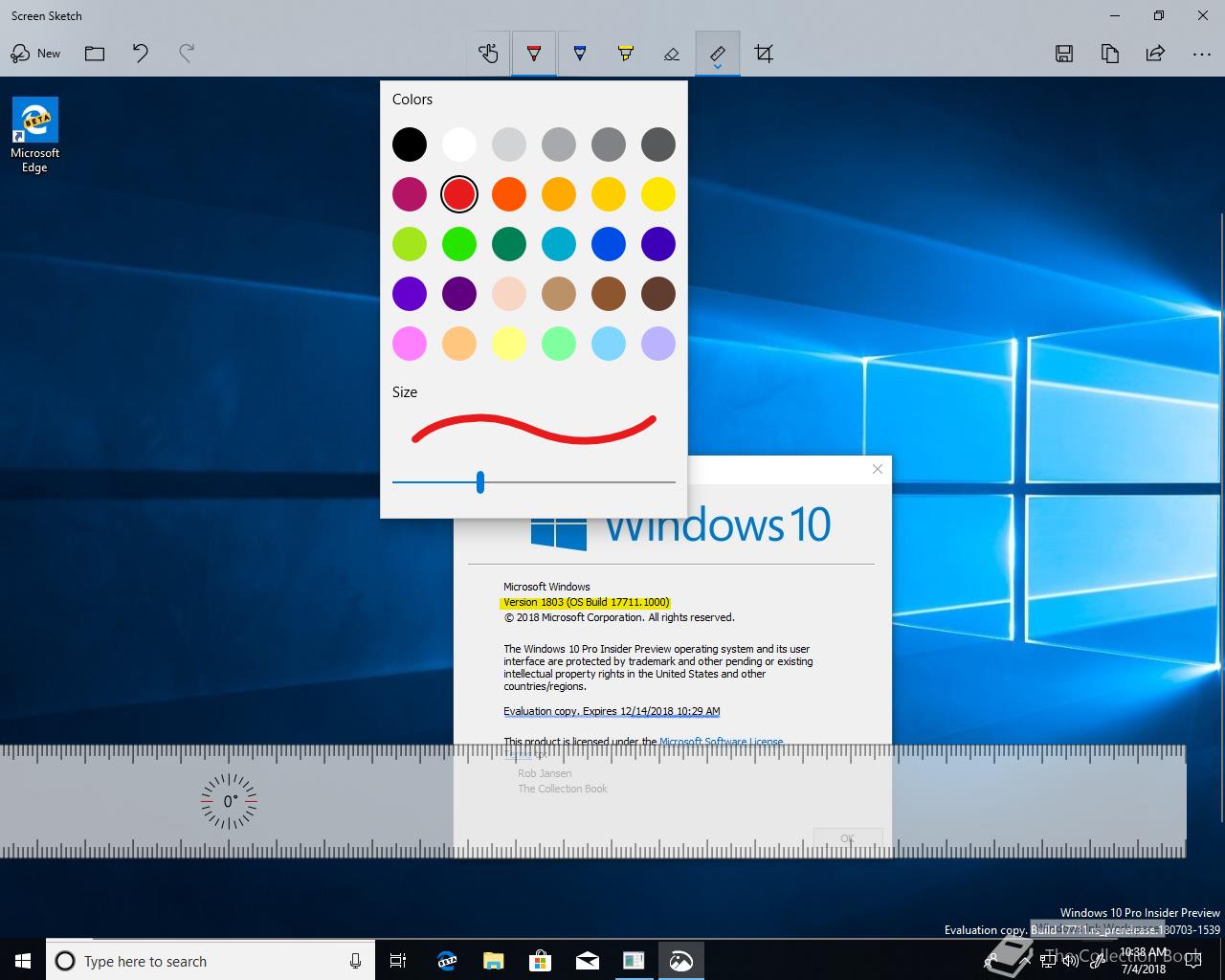The width and height of the screenshot is (1225, 980).
Task: Click the highlighted Version 1803 text
Action: 585,602
